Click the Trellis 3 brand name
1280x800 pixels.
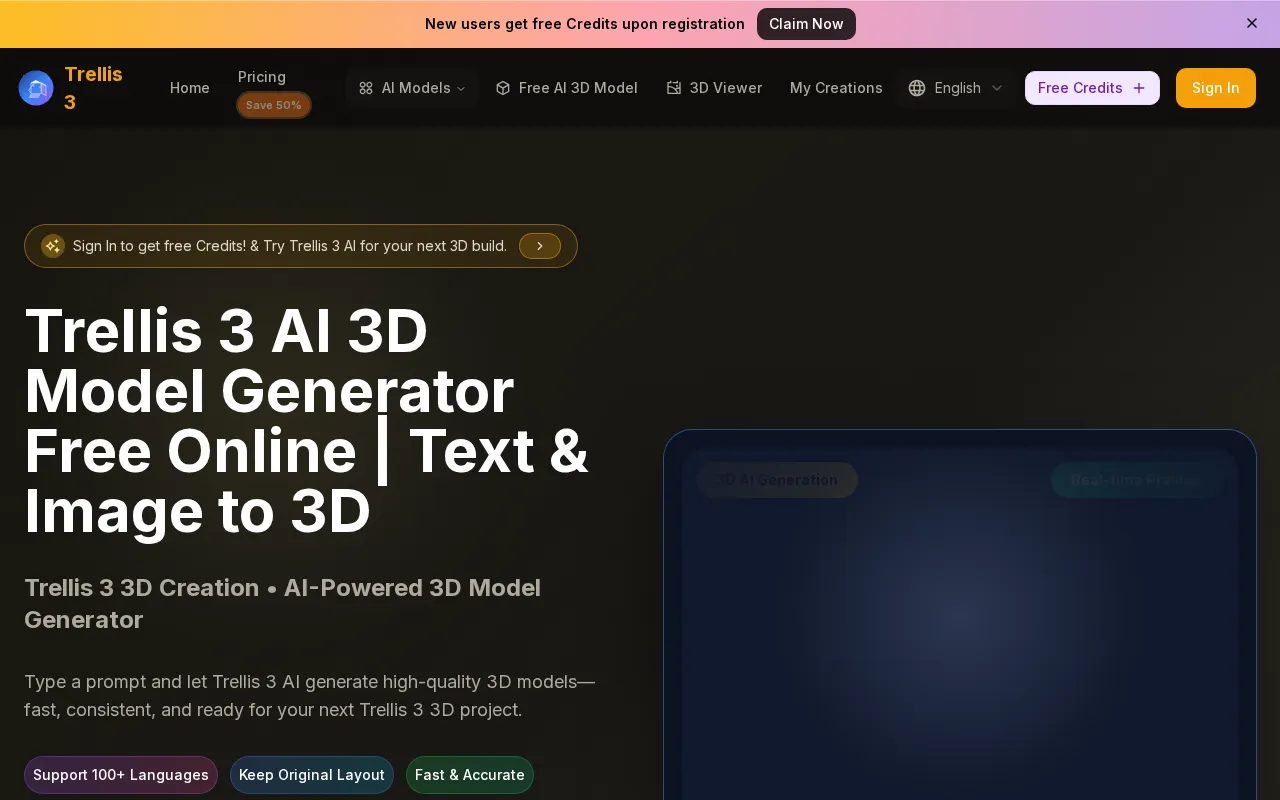coord(93,88)
